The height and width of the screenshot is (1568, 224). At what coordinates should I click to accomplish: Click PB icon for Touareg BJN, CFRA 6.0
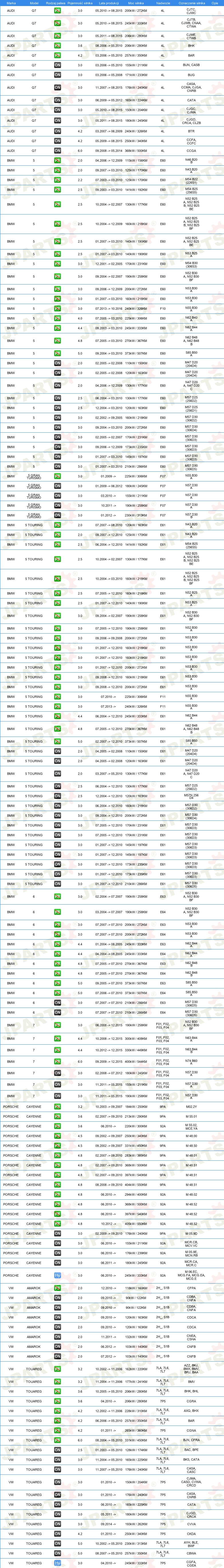pyautogui.click(x=58, y=1440)
